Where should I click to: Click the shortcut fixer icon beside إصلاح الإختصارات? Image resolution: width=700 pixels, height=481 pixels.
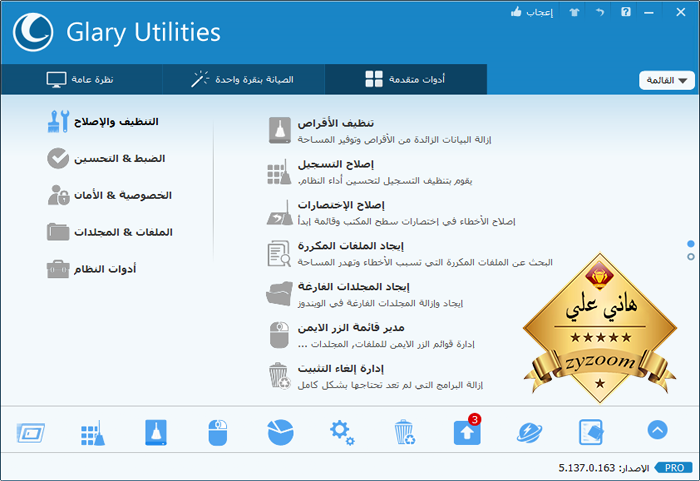tap(280, 213)
